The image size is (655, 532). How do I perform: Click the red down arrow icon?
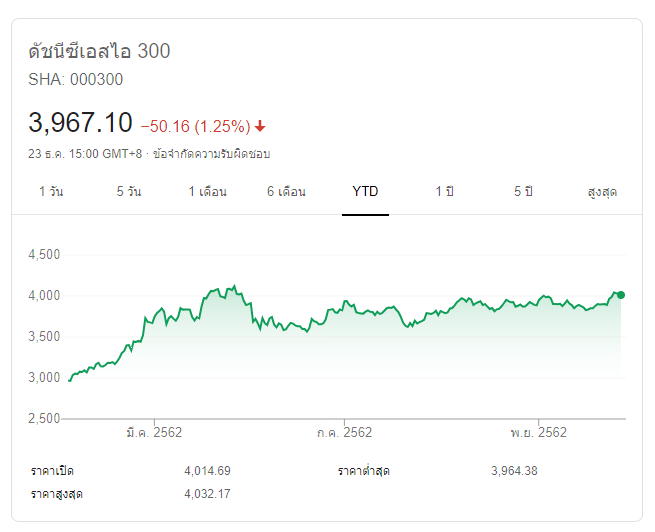tap(260, 126)
